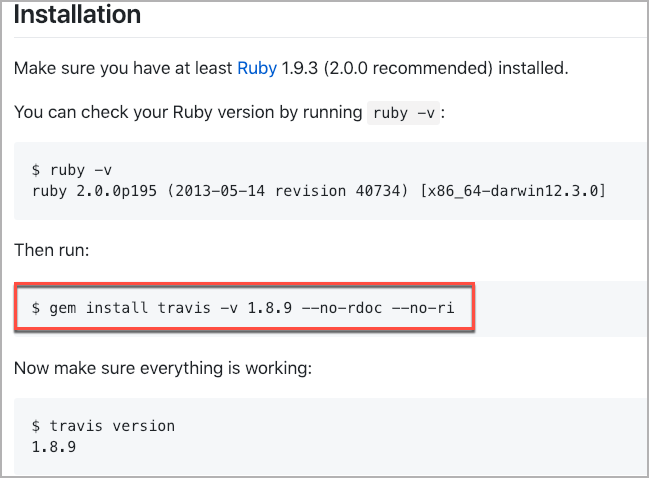This screenshot has width=649, height=478.
Task: Select the '$ ruby -v' command line
Action: tap(72, 170)
